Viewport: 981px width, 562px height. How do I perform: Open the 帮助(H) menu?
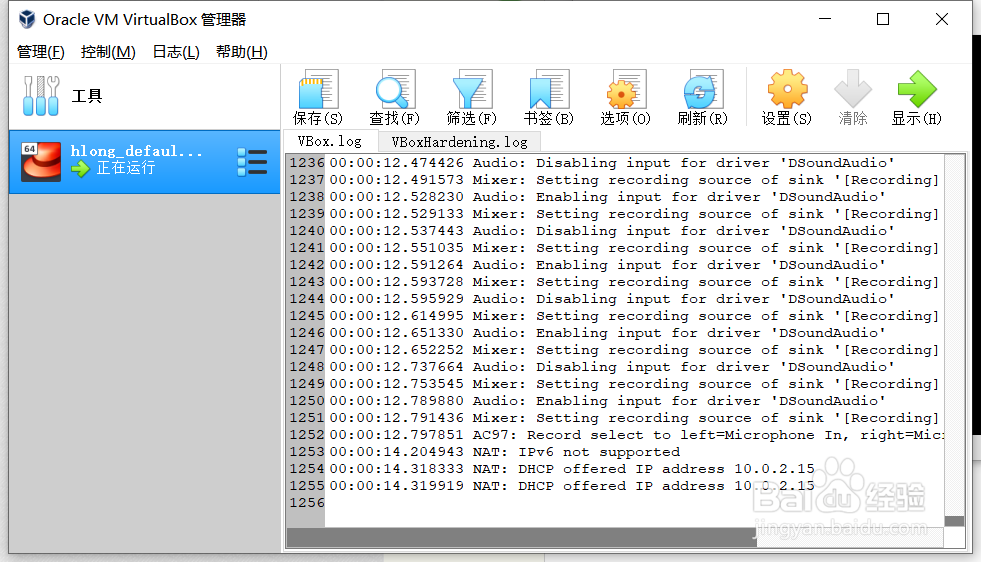[x=241, y=52]
